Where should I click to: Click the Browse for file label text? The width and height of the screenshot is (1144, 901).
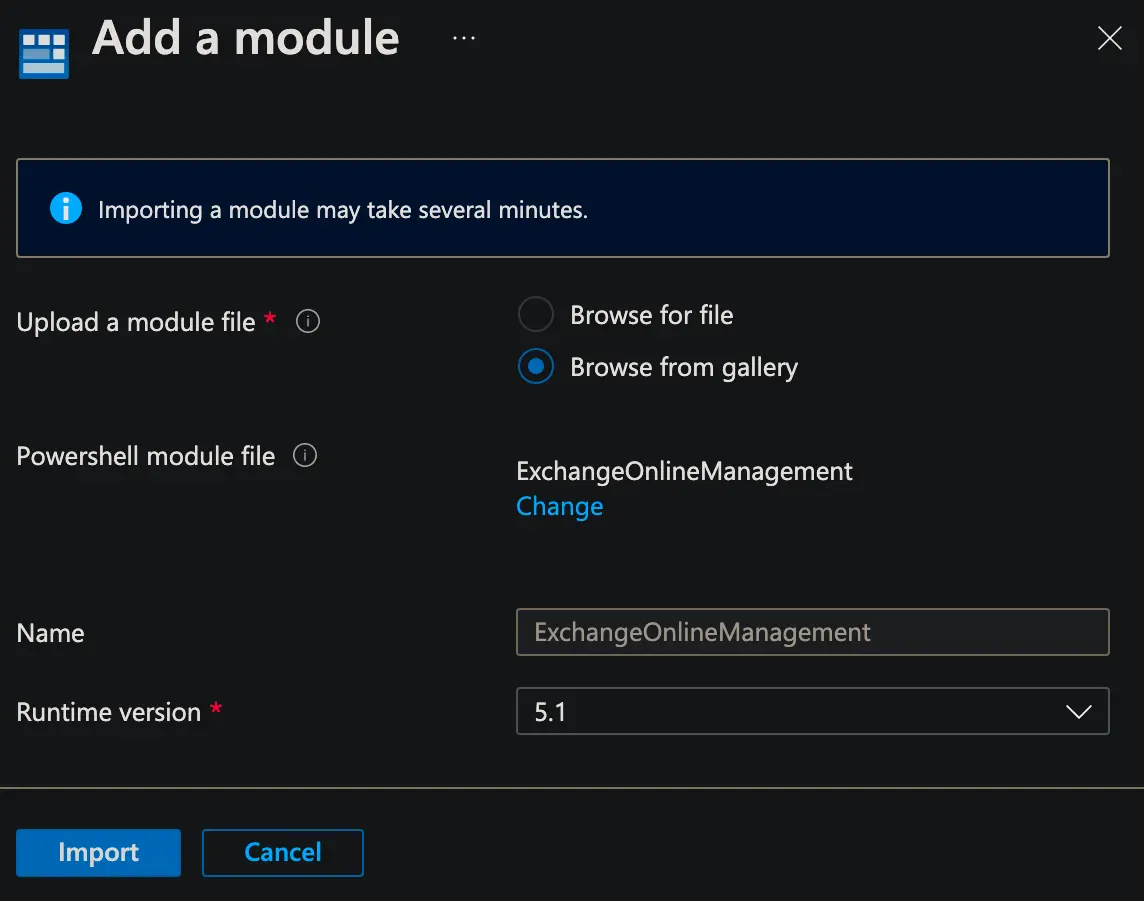[651, 315]
